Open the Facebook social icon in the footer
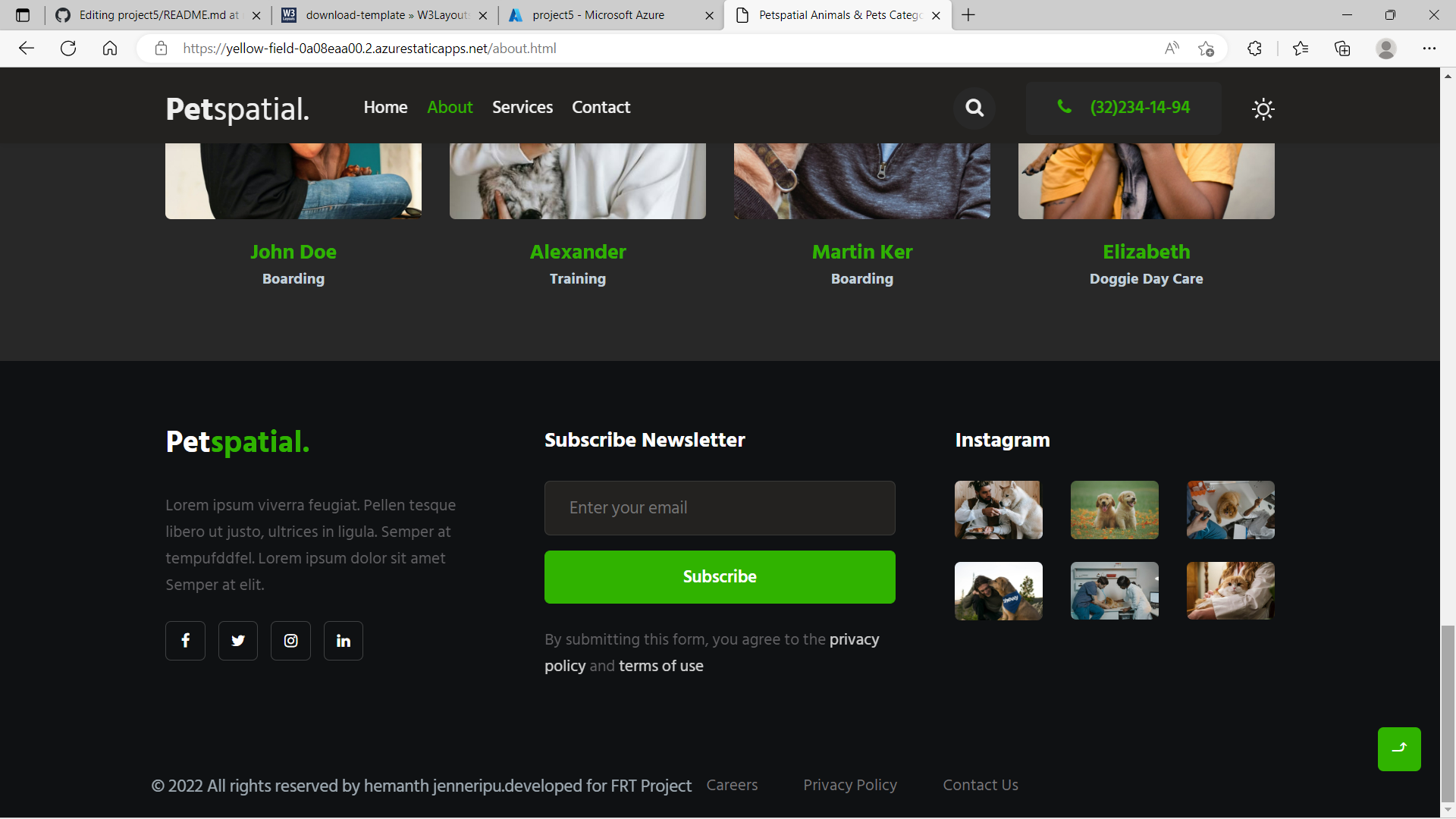Image resolution: width=1456 pixels, height=819 pixels. tap(186, 641)
